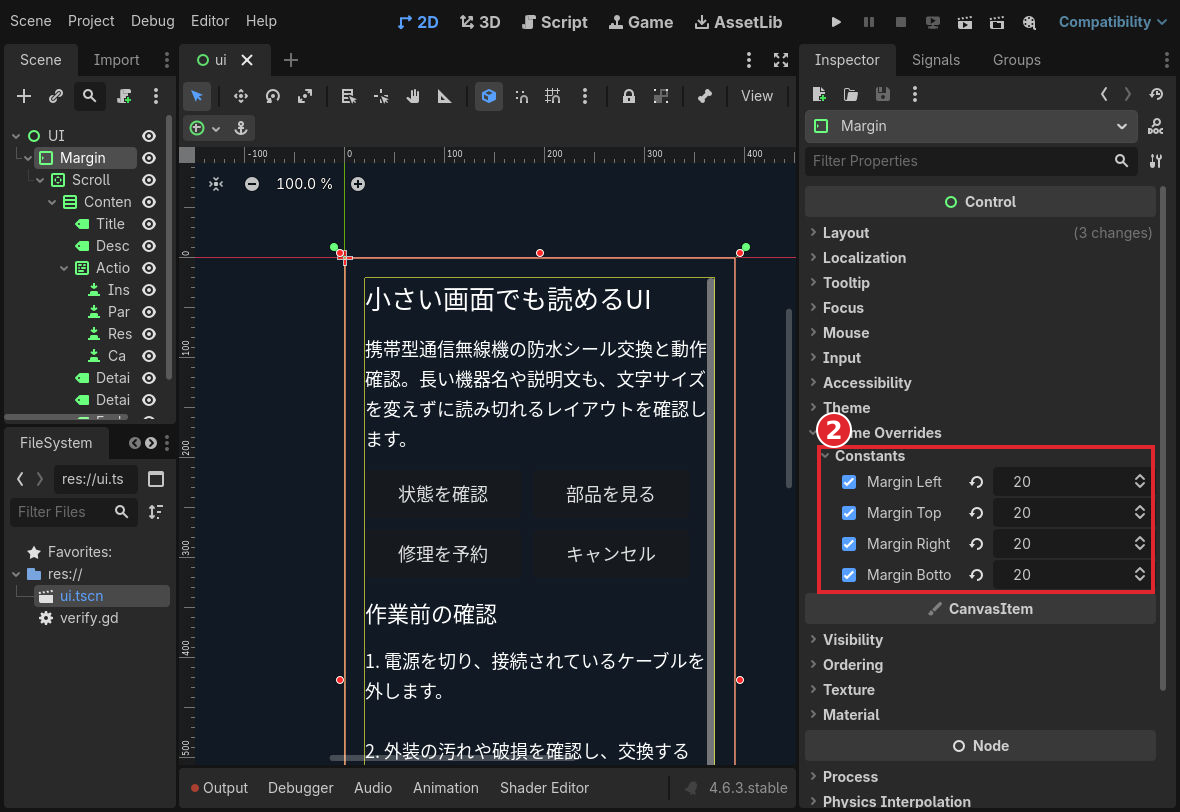The image size is (1180, 812).
Task: Open the Movie Maker mode icon
Action: pos(1029,22)
